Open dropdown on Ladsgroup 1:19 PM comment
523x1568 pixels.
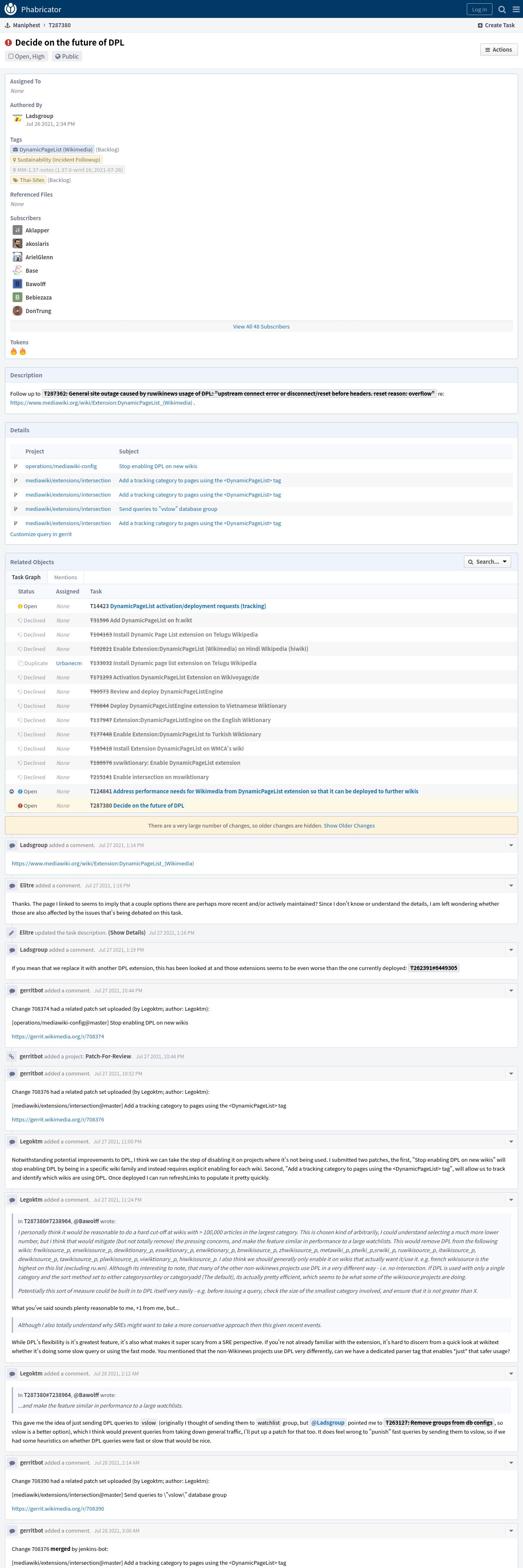pyautogui.click(x=511, y=950)
